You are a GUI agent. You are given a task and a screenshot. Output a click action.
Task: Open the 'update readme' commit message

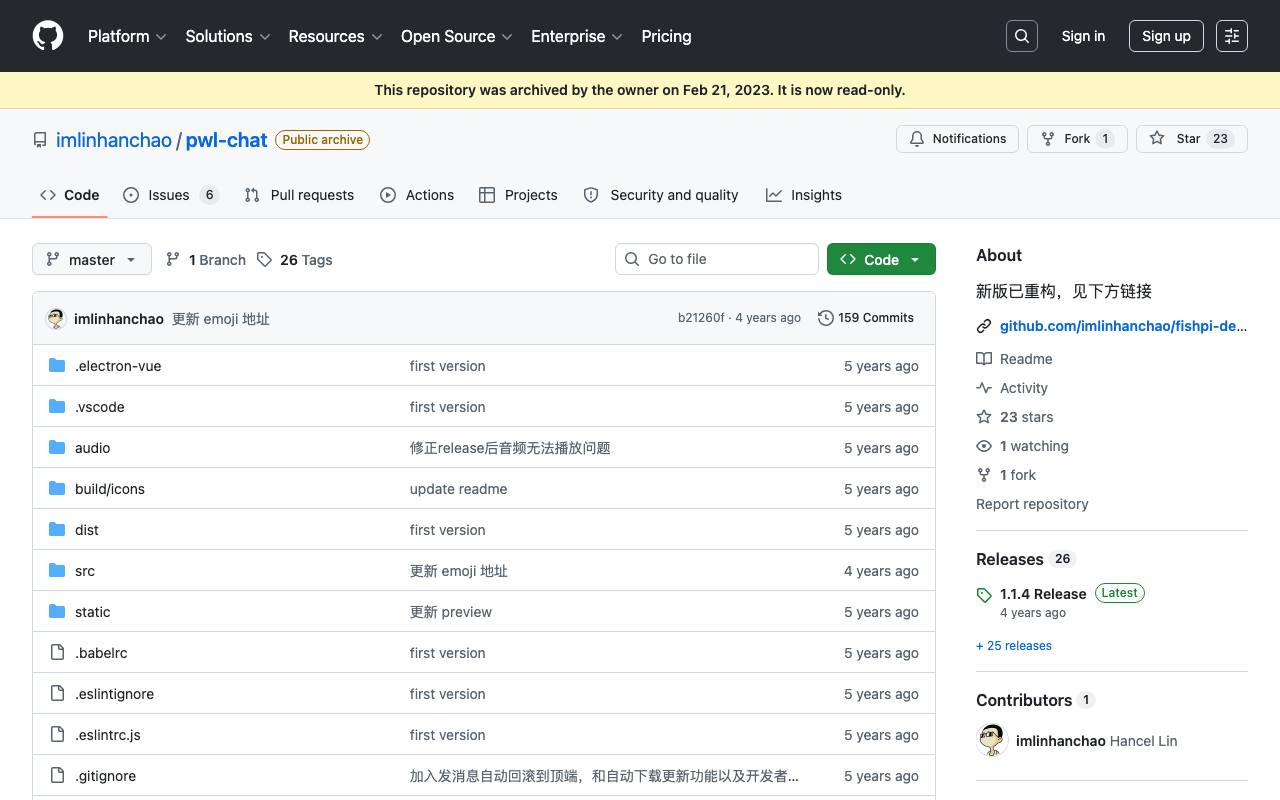pos(459,489)
